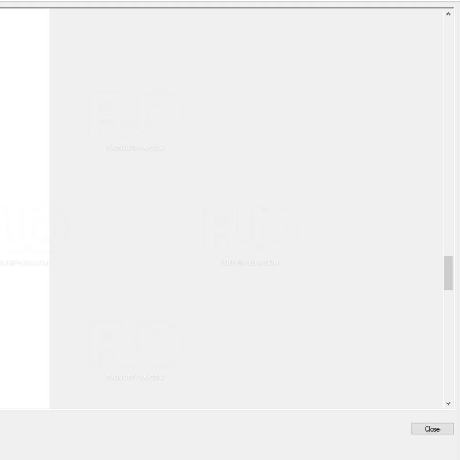
Task: Click the partial FUD watermark at left edge
Action: 33,229
